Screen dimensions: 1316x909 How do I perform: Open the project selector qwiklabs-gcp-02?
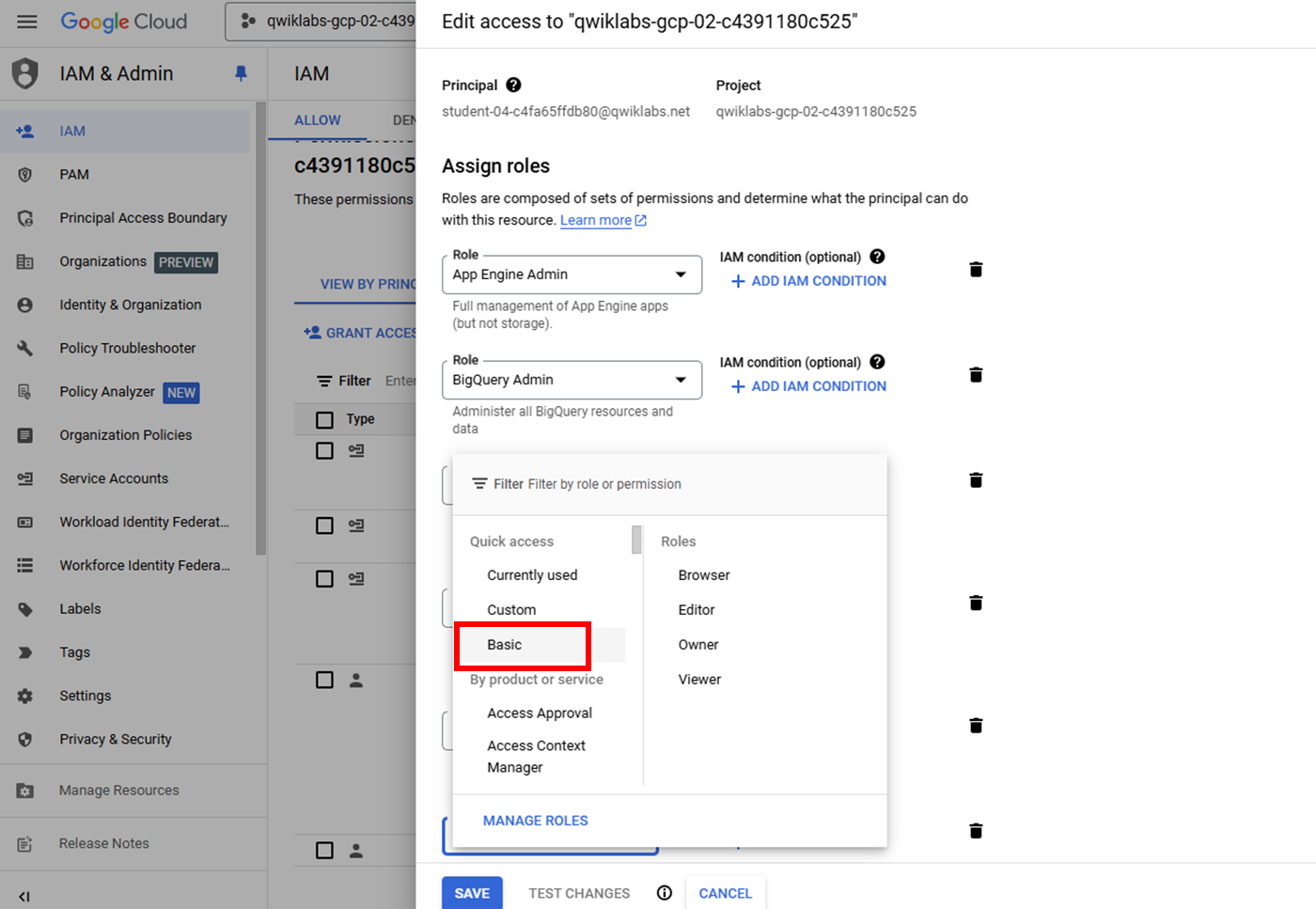321,21
